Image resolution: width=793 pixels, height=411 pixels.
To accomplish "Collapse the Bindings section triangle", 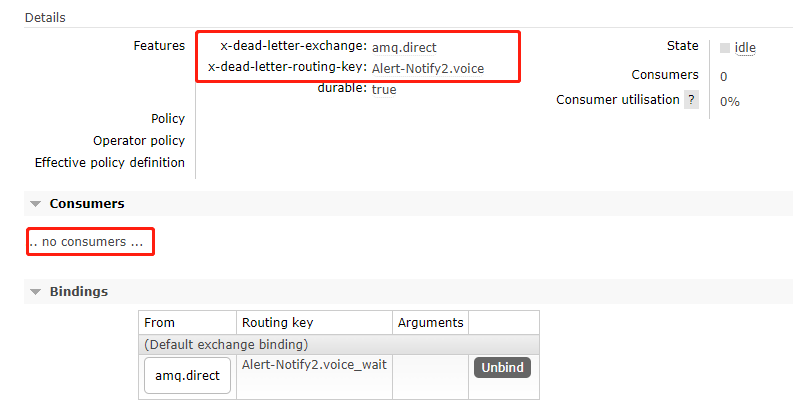I will point(36,292).
